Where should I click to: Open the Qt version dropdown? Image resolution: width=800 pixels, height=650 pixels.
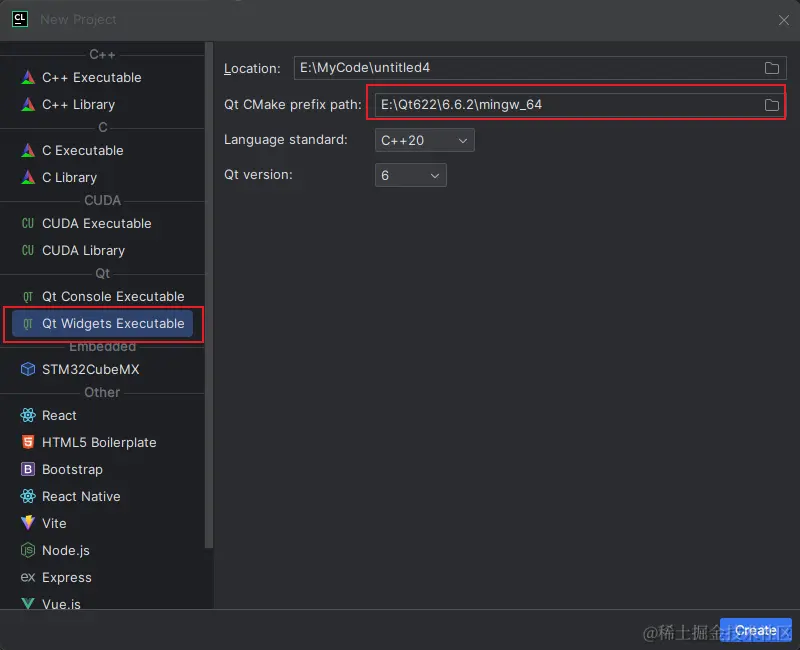(x=410, y=175)
